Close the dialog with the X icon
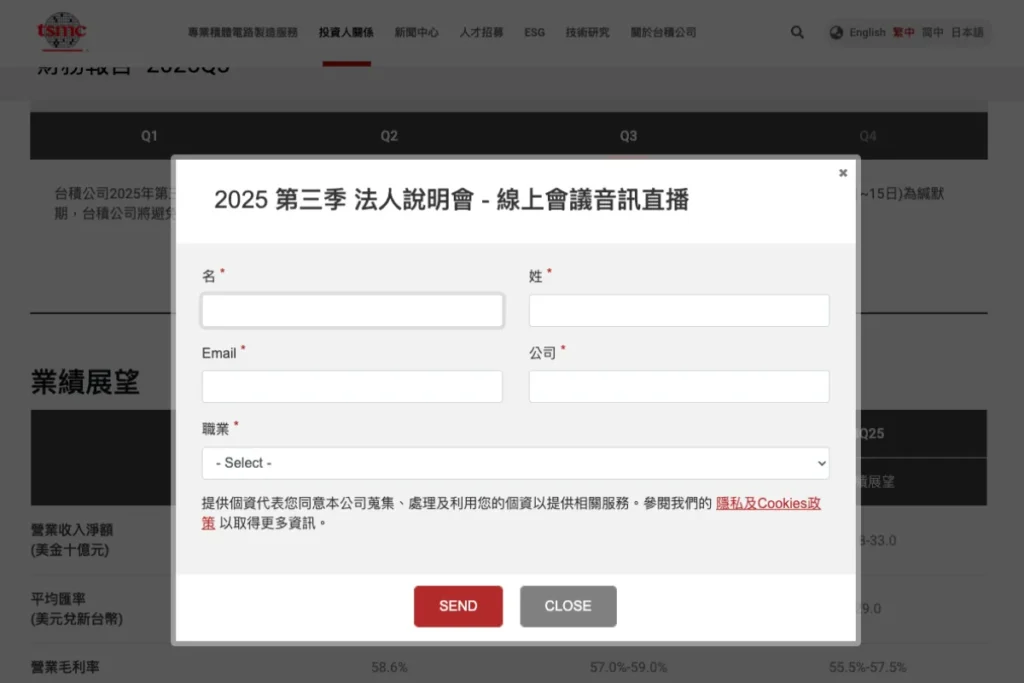The height and width of the screenshot is (683, 1024). pos(842,173)
